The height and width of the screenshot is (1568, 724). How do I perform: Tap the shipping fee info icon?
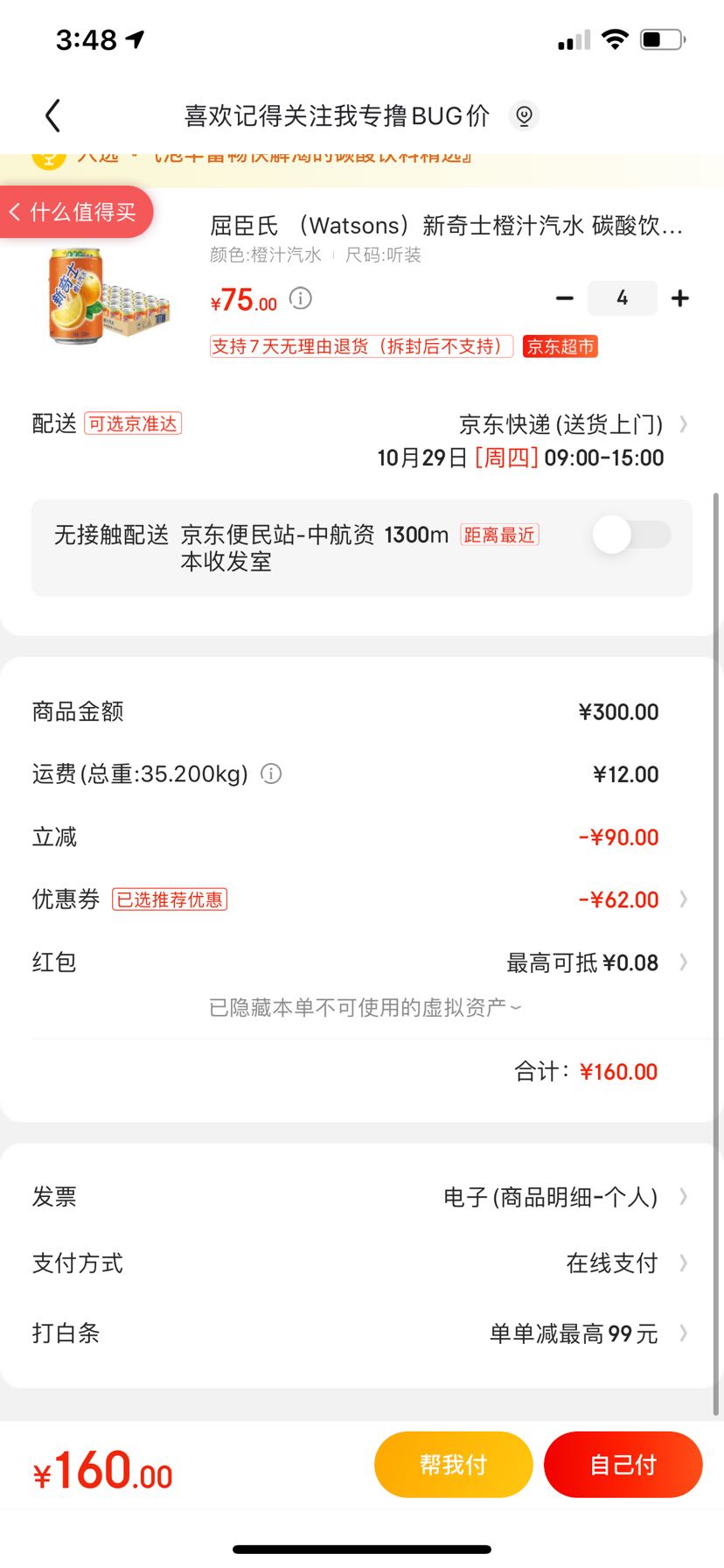coord(272,773)
